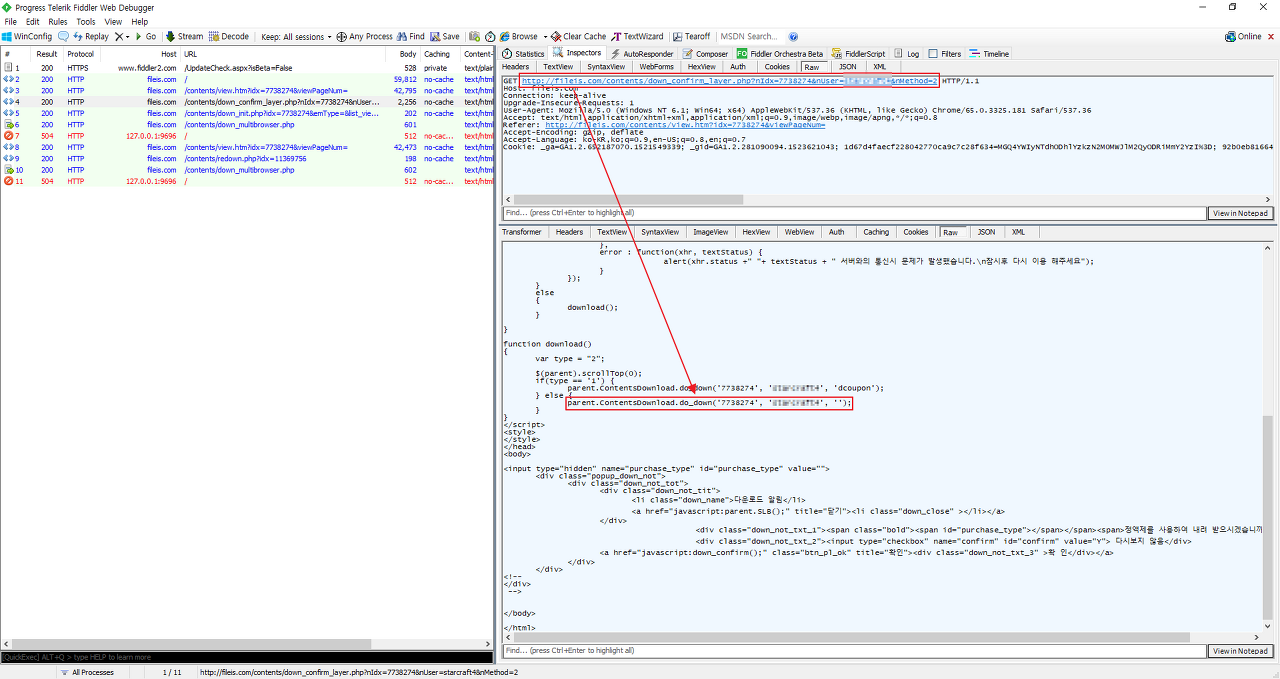Select session 7 with 504 error icon
Viewport: 1280px width, 679px height.
(7, 136)
